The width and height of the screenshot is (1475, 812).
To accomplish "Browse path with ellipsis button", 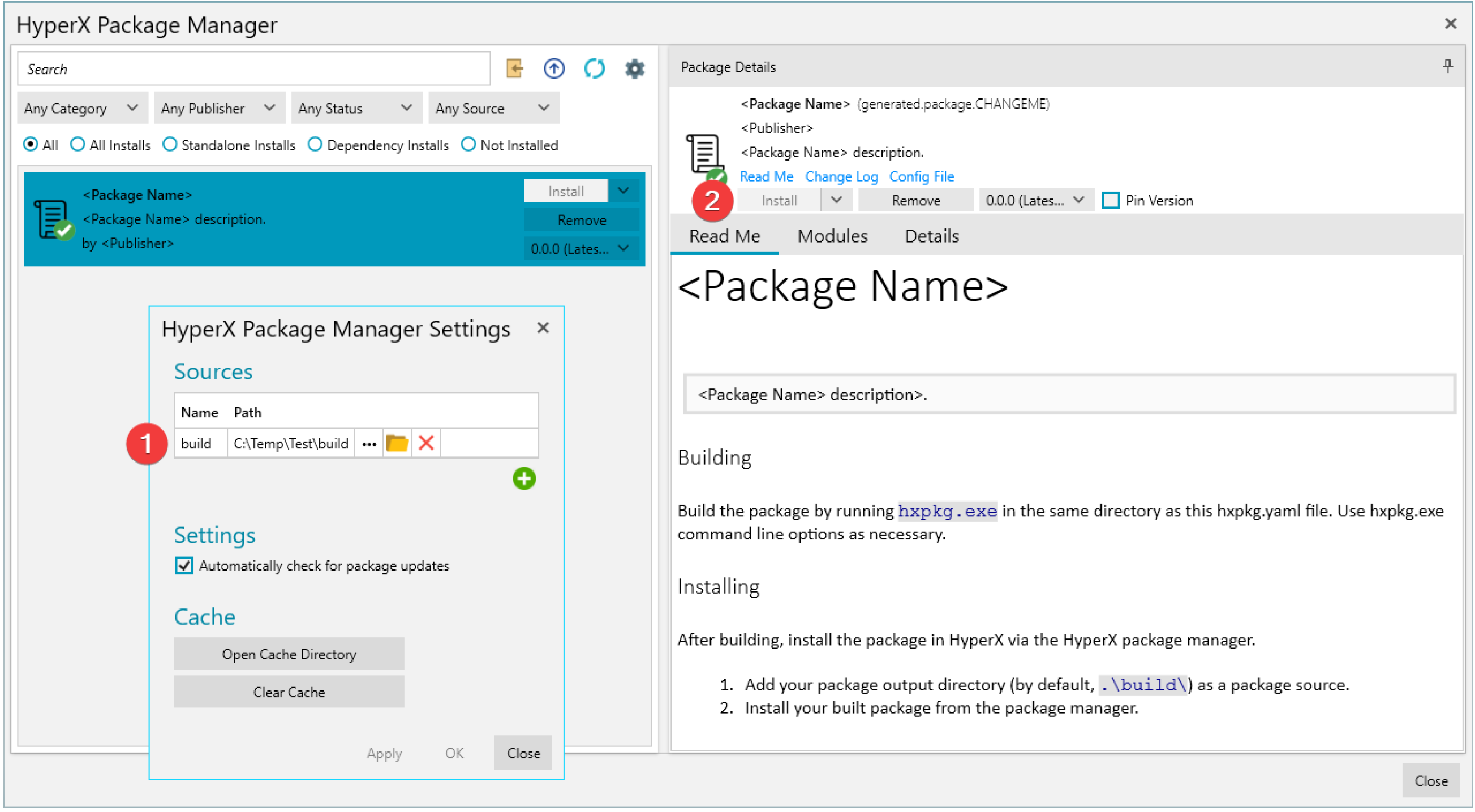I will click(x=369, y=444).
